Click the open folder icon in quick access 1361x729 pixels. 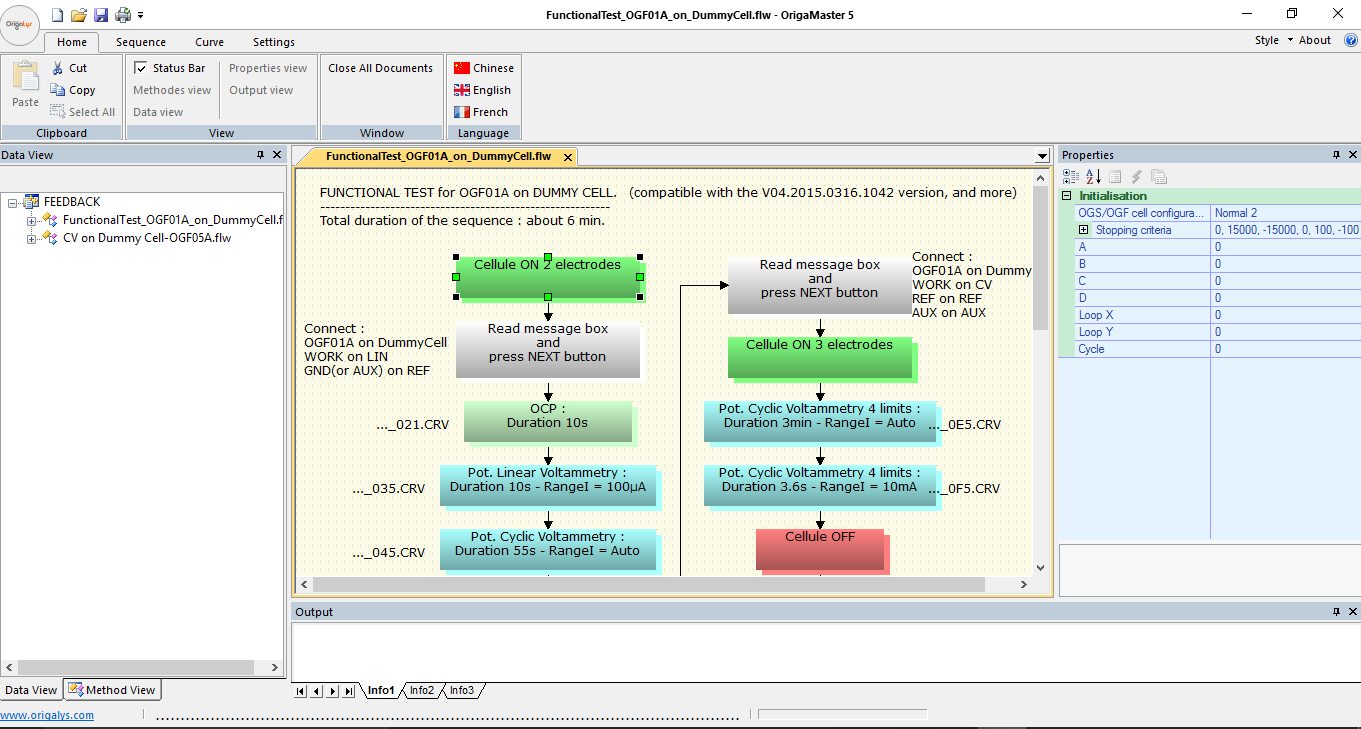pyautogui.click(x=79, y=14)
